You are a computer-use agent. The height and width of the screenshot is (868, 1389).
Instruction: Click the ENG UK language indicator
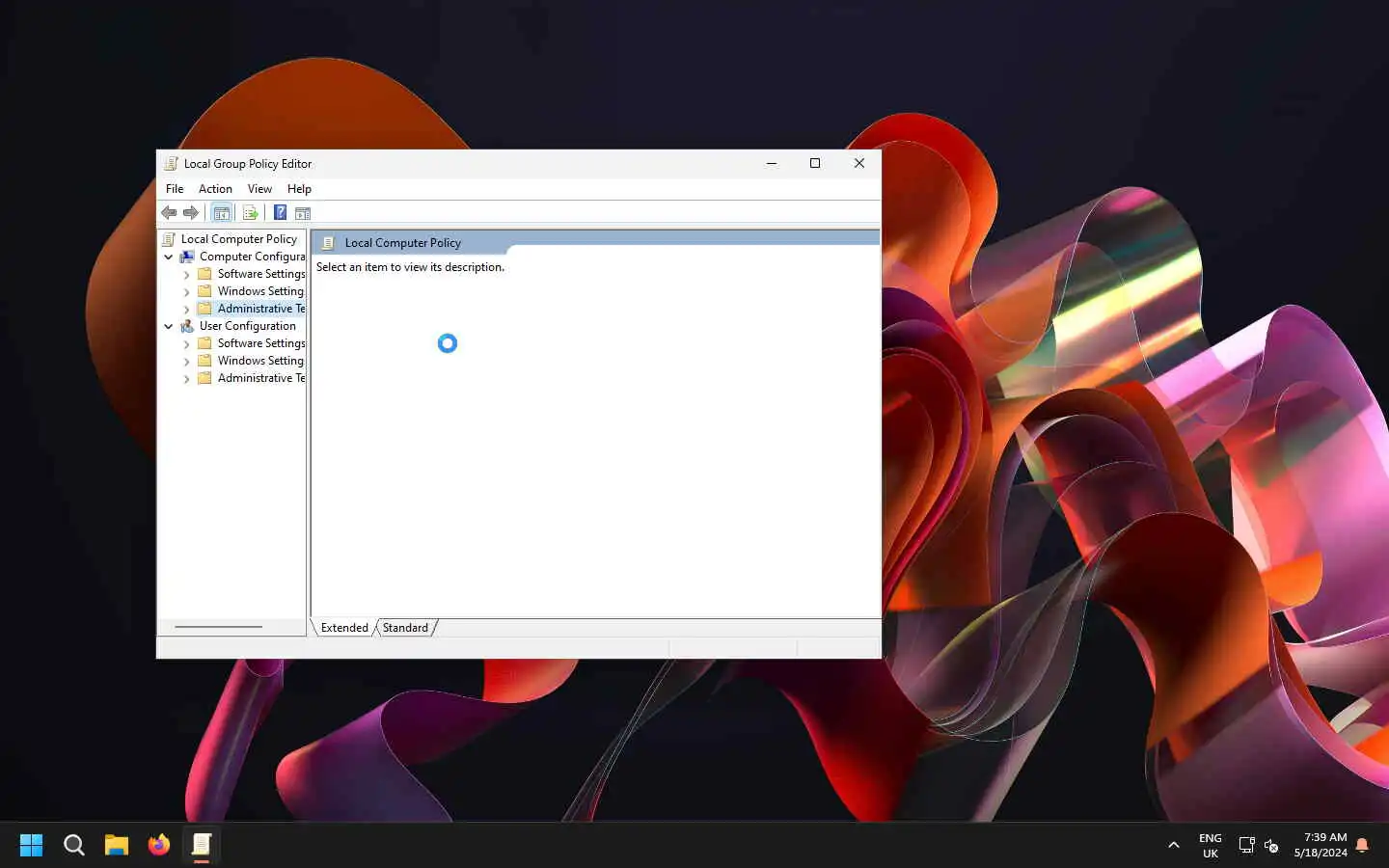[x=1211, y=846]
